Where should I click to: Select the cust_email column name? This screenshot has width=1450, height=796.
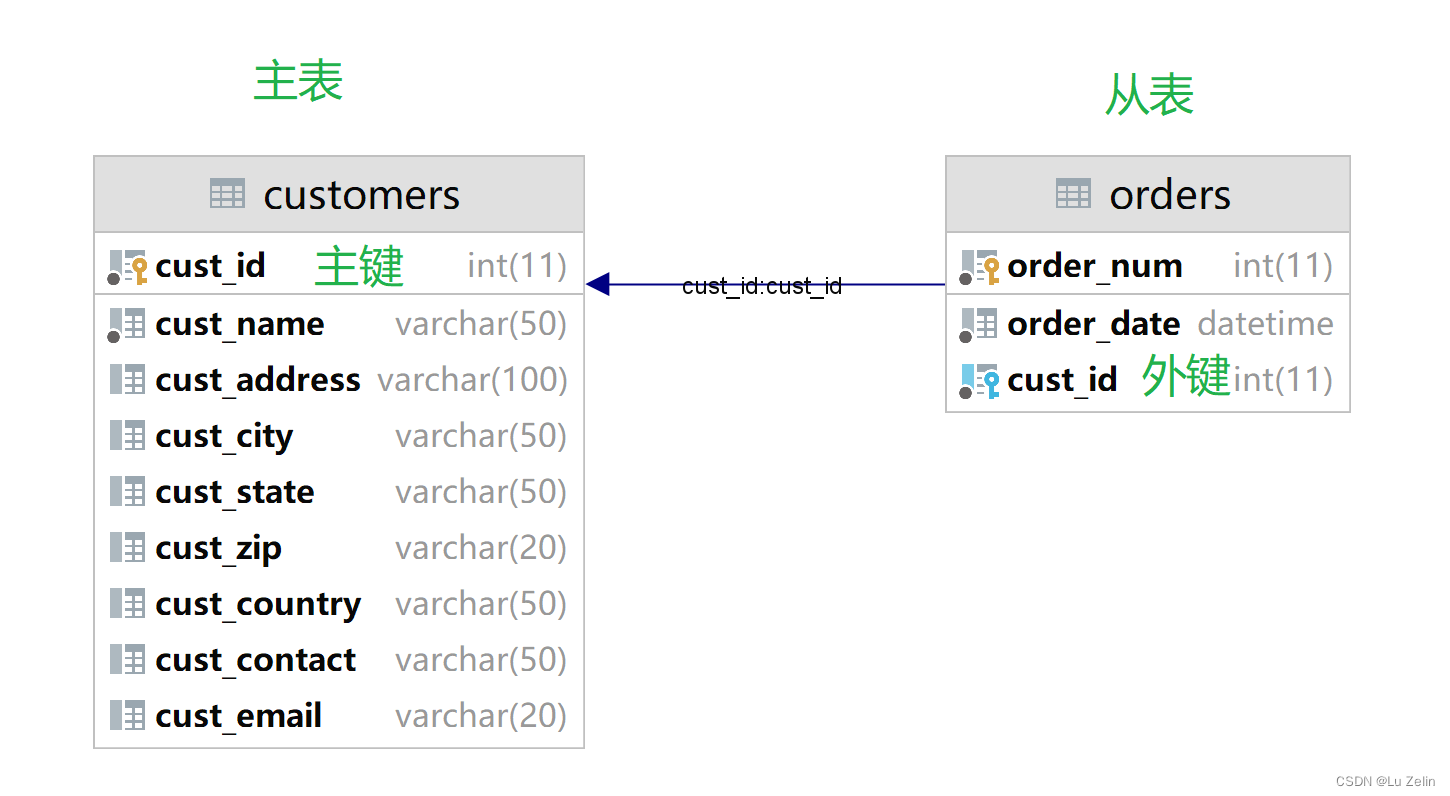(x=238, y=716)
